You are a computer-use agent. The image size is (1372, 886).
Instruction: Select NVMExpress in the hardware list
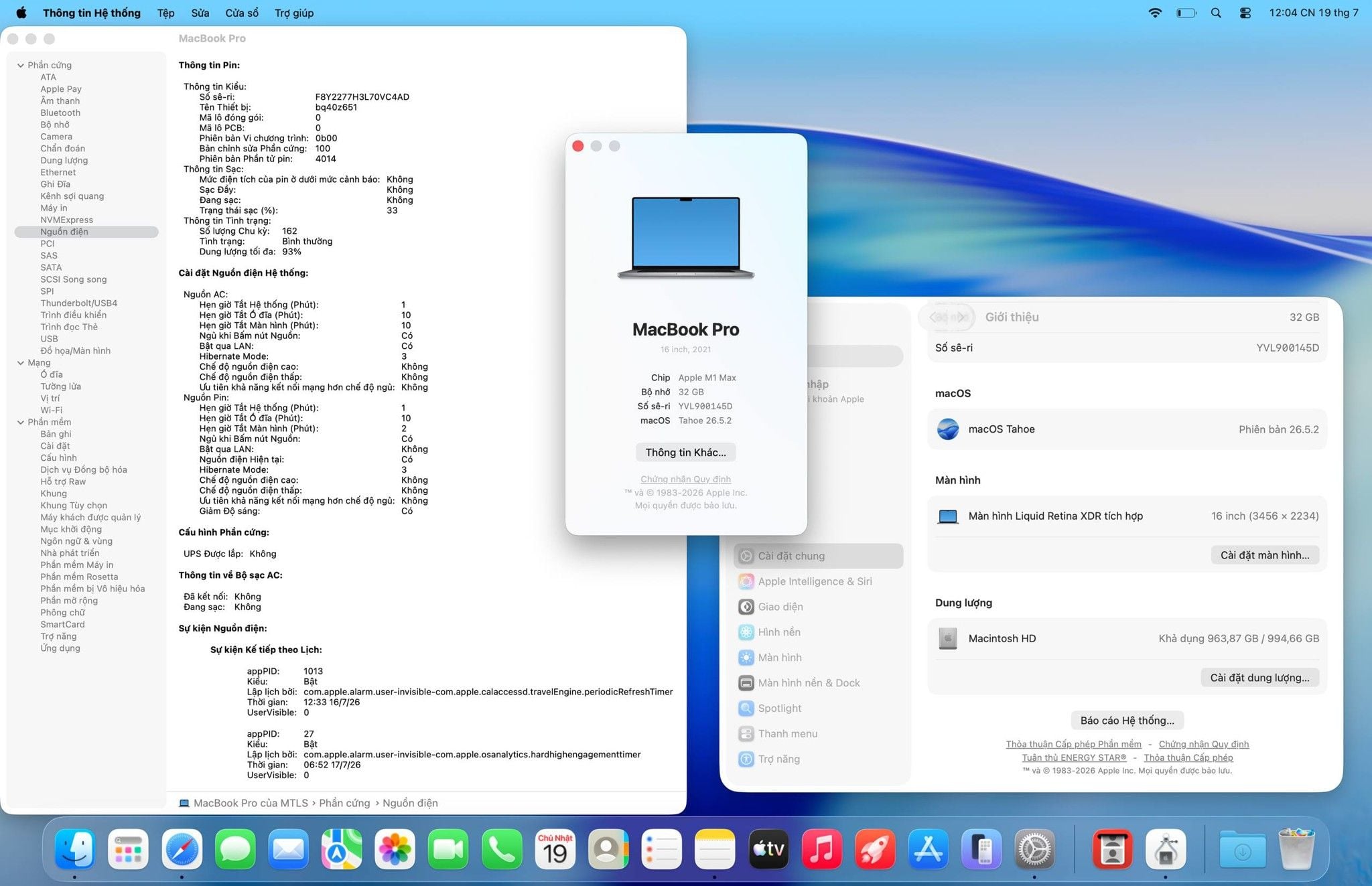[66, 220]
